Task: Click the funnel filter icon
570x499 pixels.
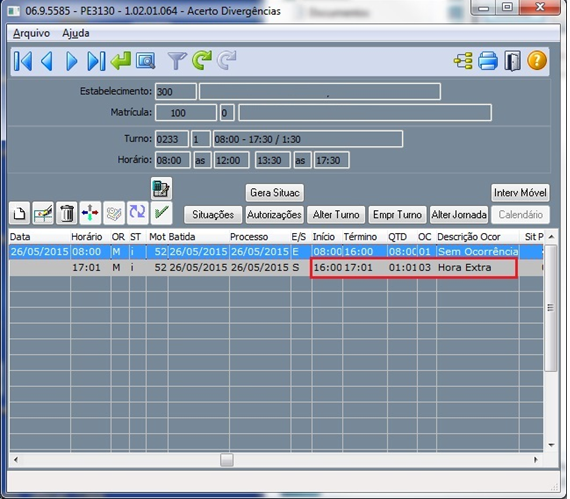Action: 177,61
